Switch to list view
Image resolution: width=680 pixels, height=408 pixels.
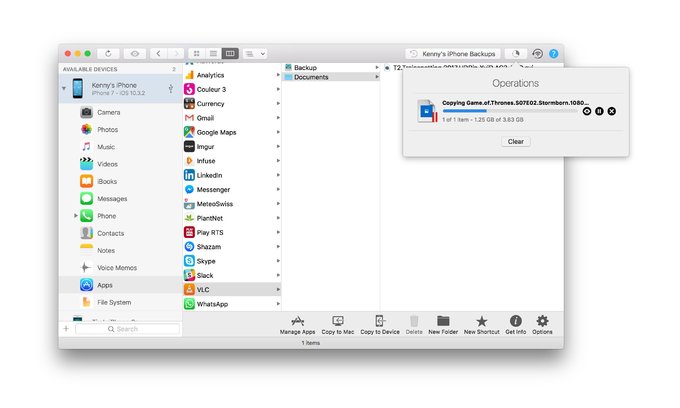[213, 53]
